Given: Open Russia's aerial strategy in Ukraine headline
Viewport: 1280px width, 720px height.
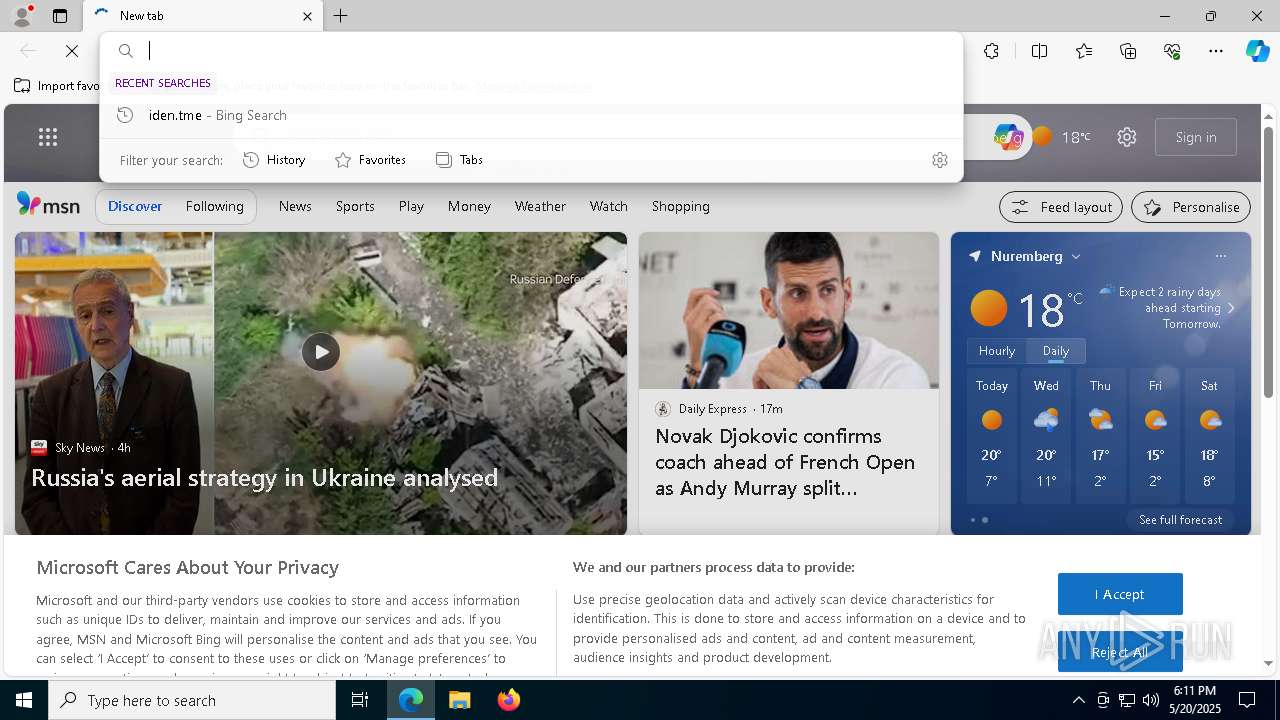Looking at the screenshot, I should point(264,478).
